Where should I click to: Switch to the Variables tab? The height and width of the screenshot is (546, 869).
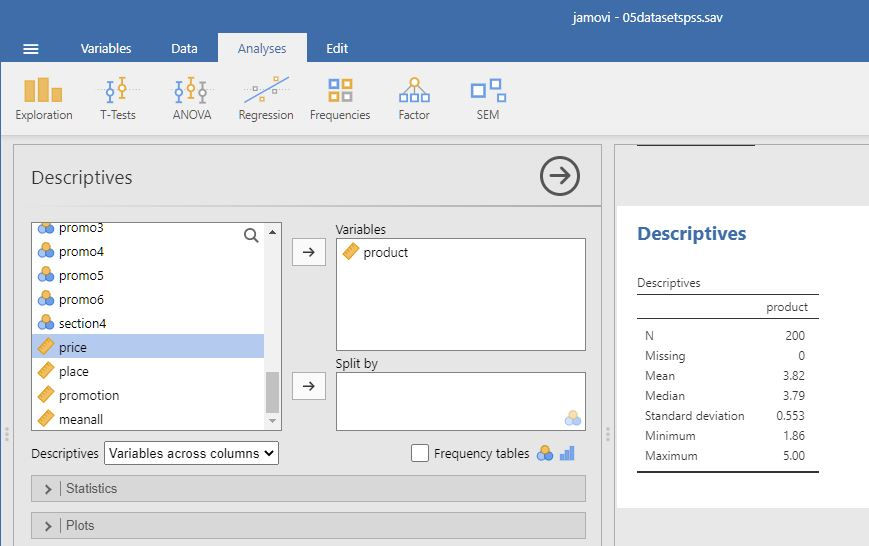click(106, 49)
